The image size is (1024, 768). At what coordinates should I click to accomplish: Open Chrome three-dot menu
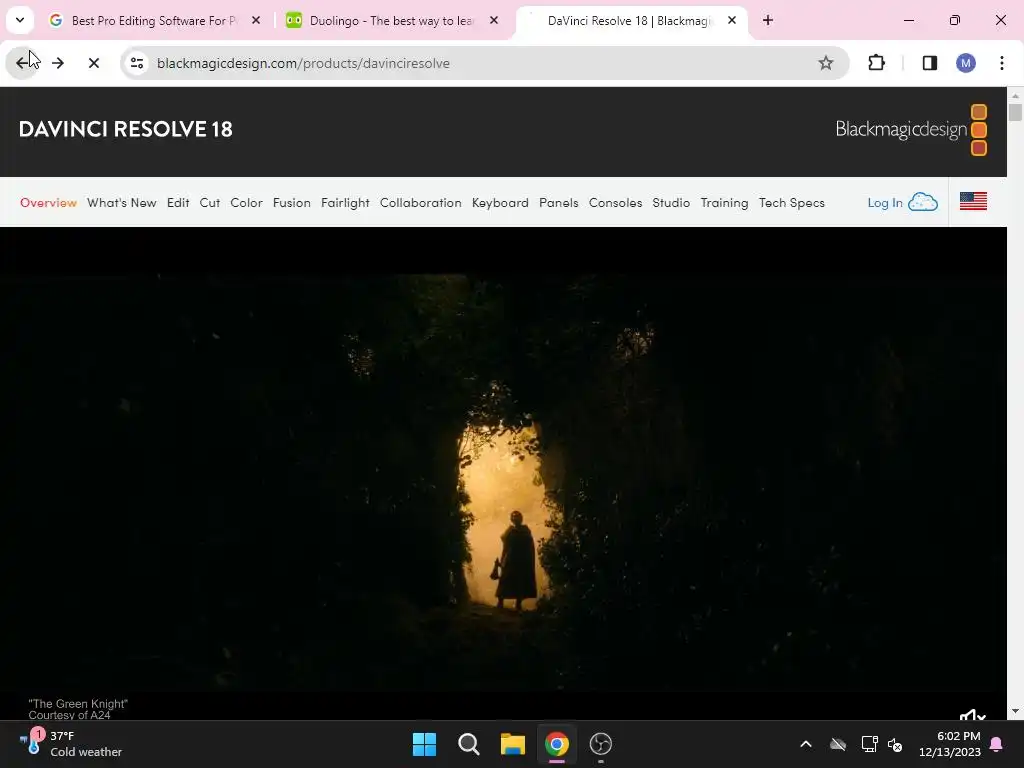1001,63
